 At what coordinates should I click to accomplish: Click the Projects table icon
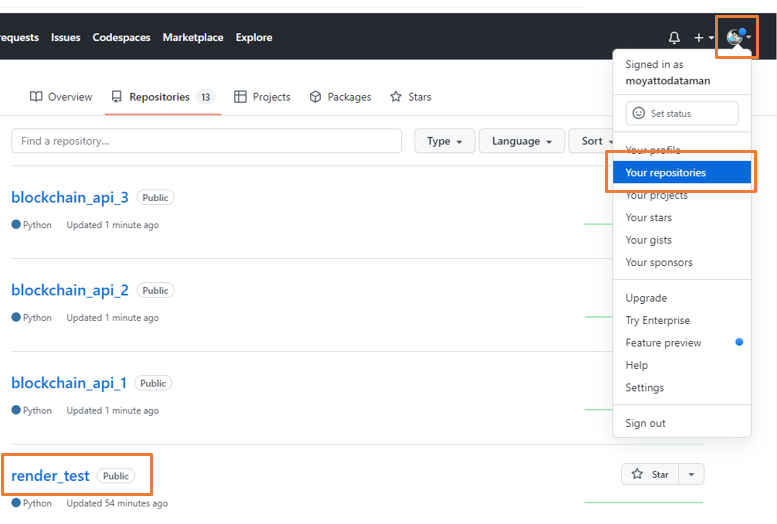(240, 97)
